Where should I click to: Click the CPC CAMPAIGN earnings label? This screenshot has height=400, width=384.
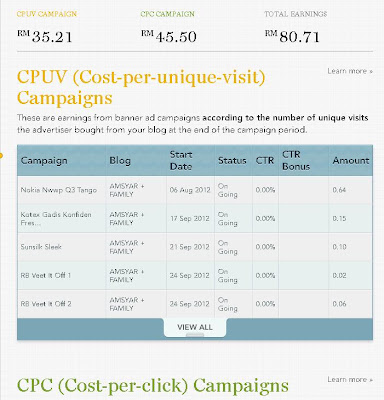coord(167,14)
